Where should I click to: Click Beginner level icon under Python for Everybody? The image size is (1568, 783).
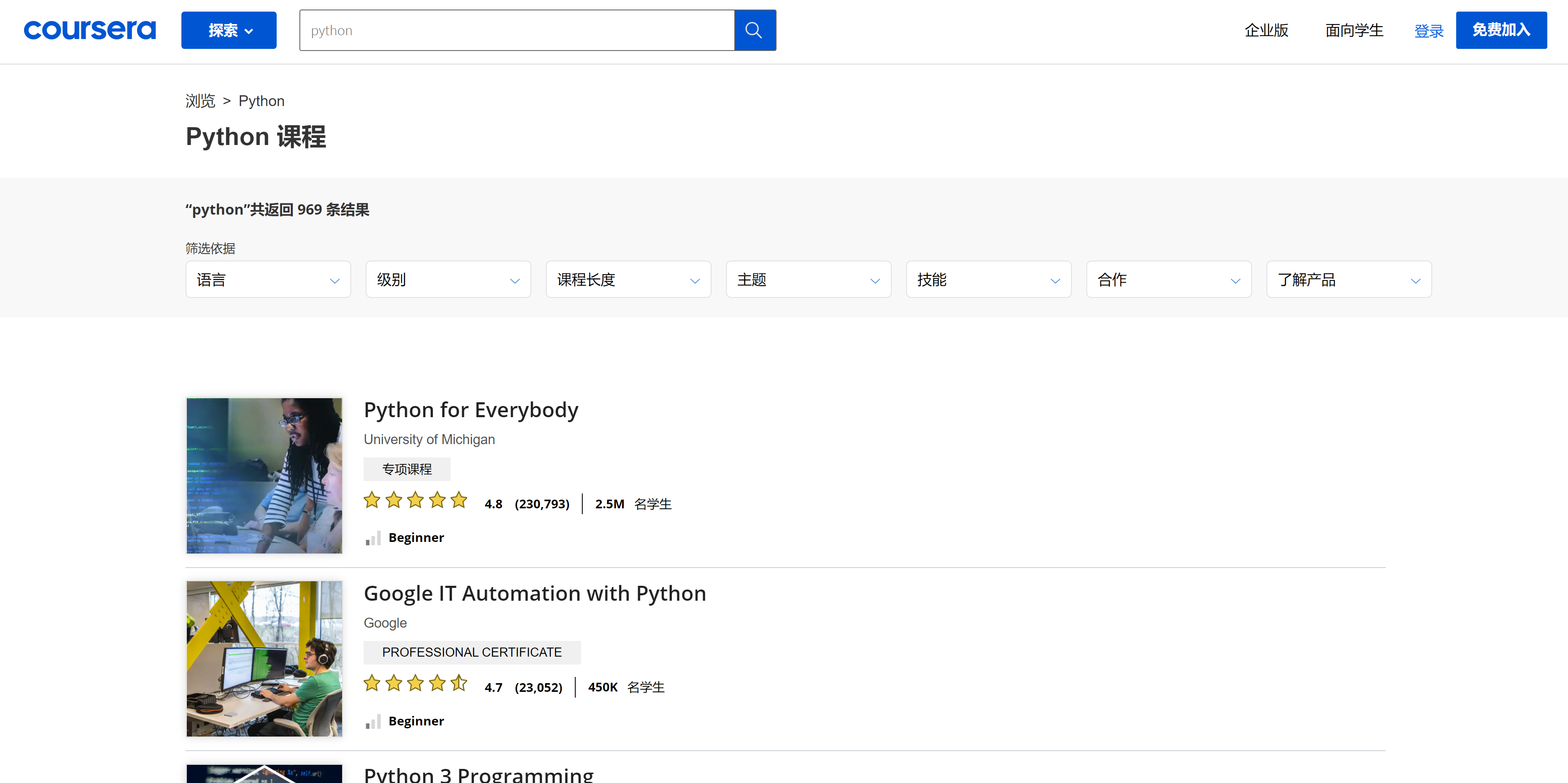373,538
